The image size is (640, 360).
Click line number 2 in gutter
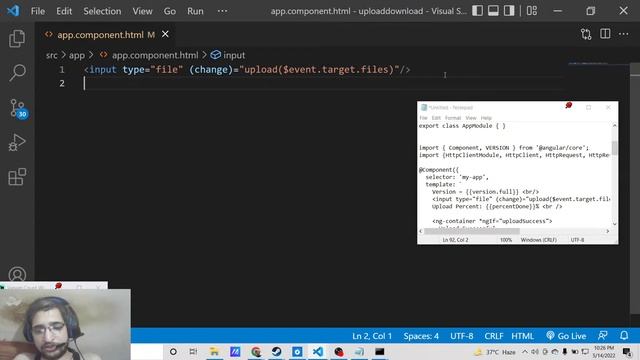point(62,83)
